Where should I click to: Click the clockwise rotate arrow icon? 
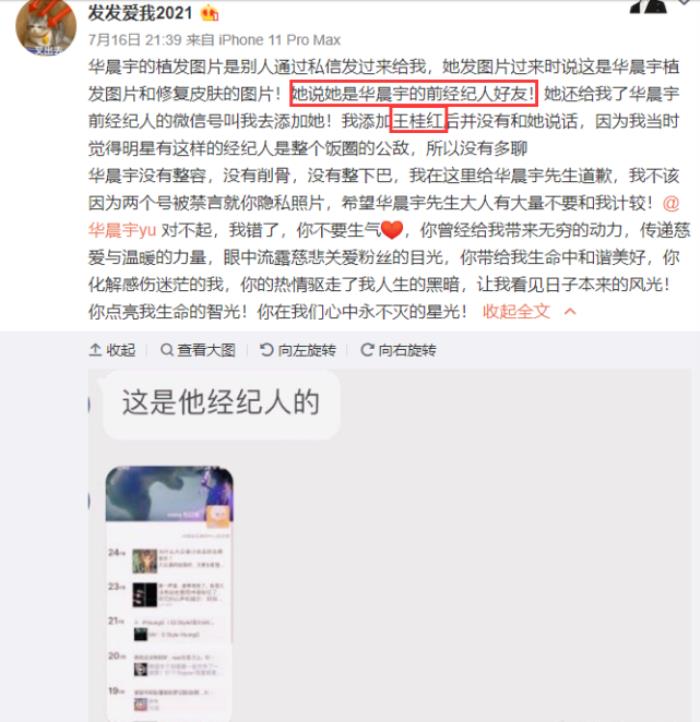coord(367,350)
